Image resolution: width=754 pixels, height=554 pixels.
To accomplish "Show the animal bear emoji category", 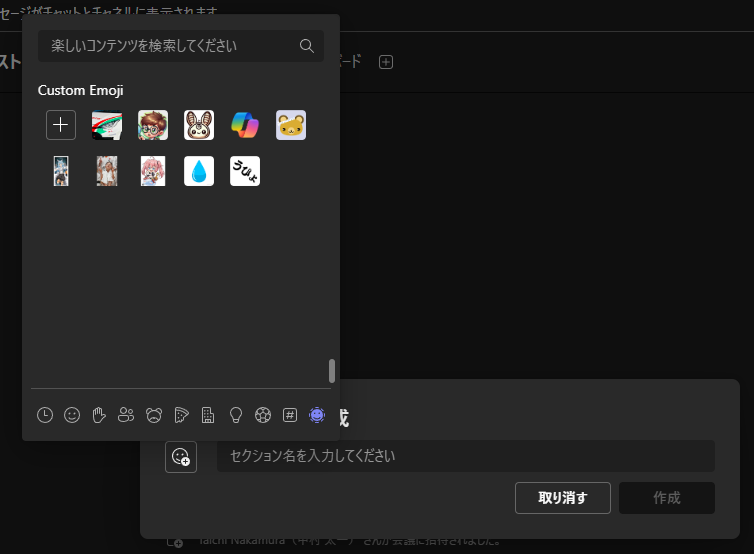I will click(154, 415).
